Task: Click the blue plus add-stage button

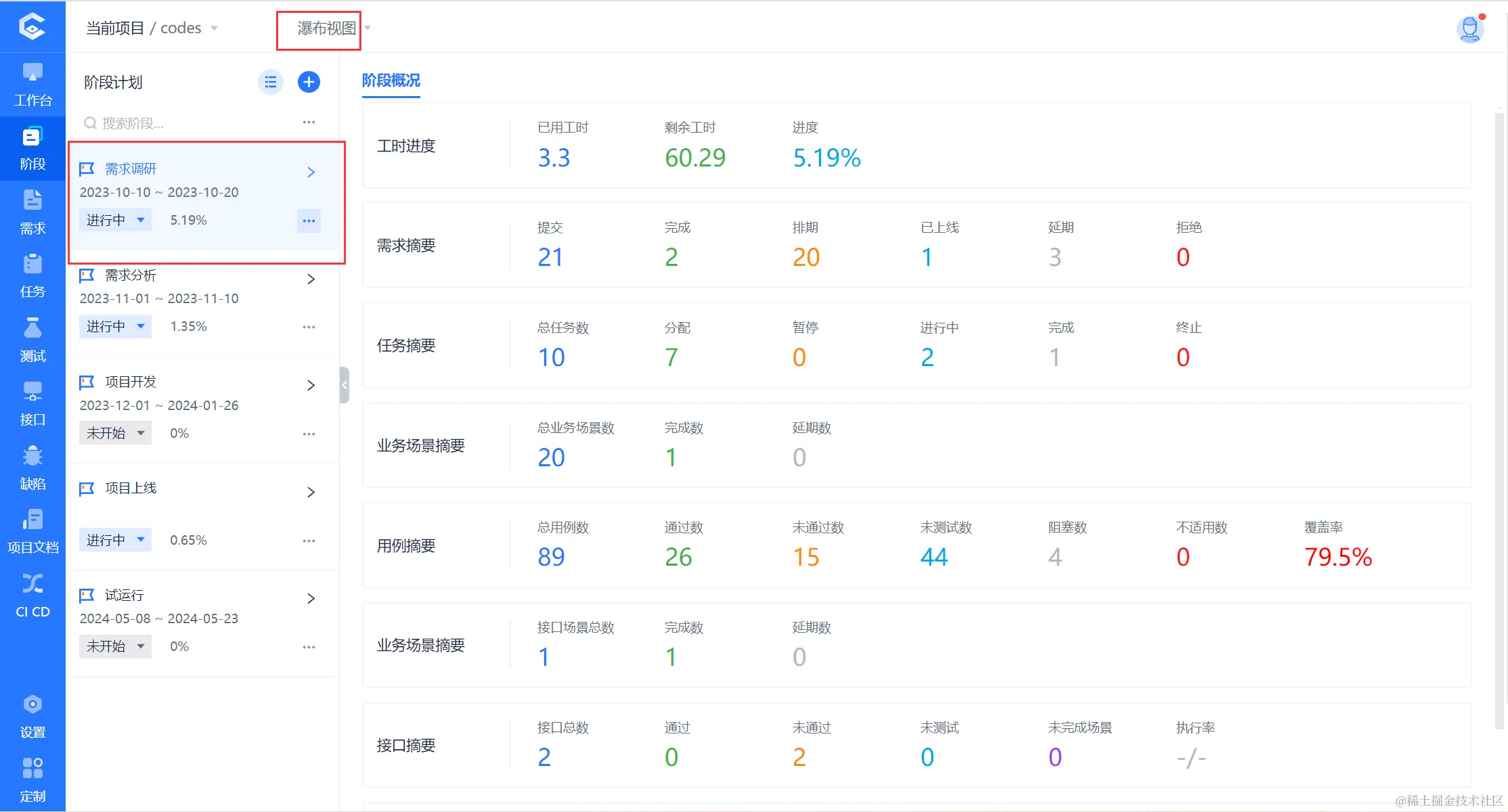Action: 309,82
